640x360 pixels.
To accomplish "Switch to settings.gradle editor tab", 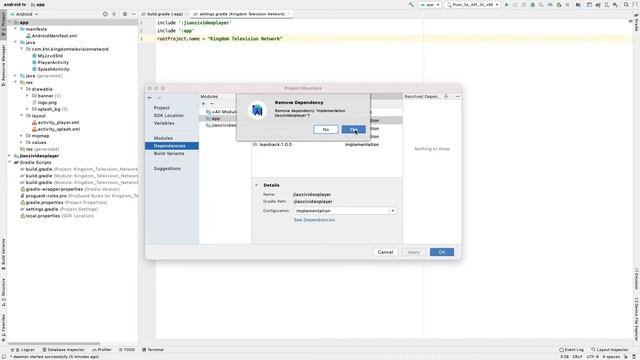I will (x=242, y=14).
